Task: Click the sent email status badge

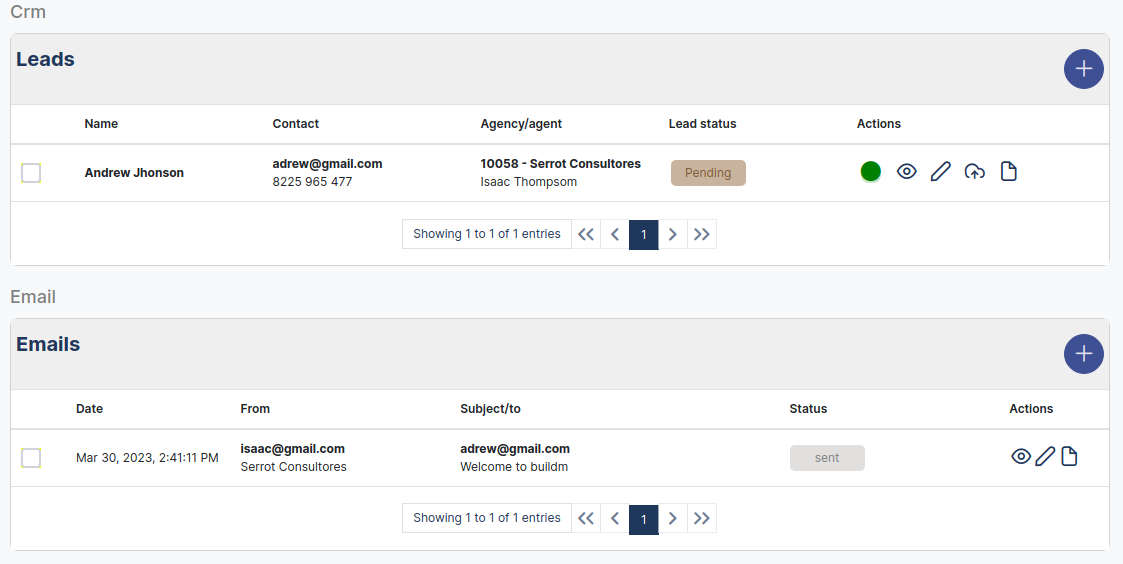Action: point(827,458)
